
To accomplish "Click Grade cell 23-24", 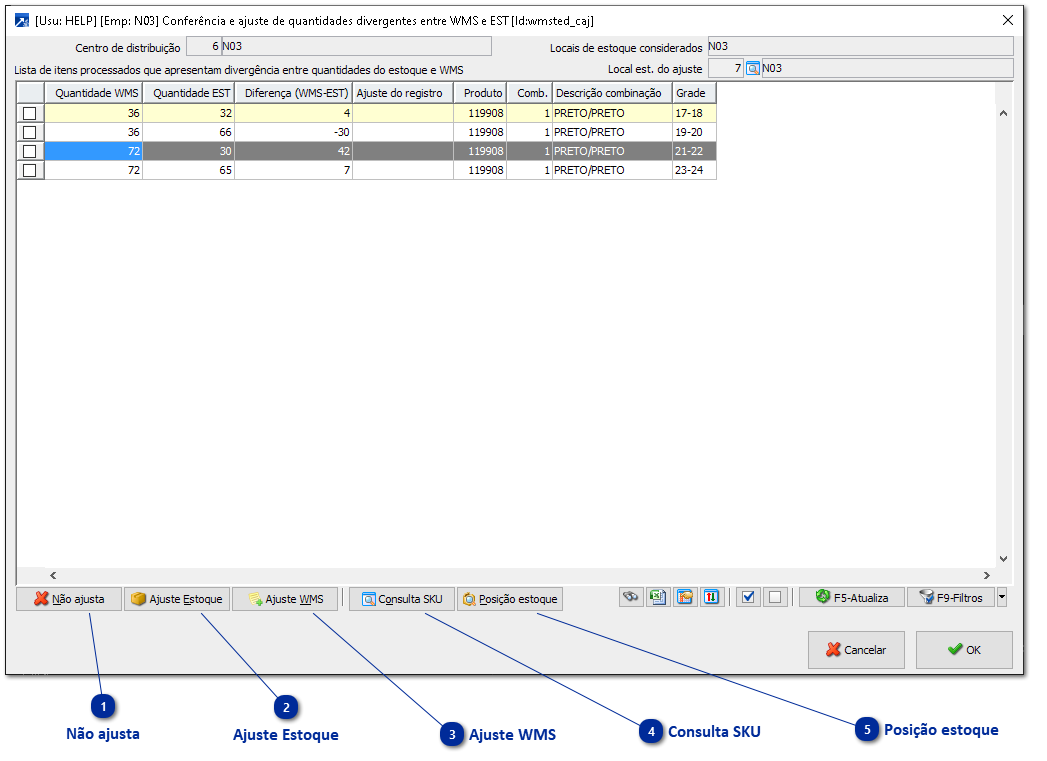I will [694, 170].
